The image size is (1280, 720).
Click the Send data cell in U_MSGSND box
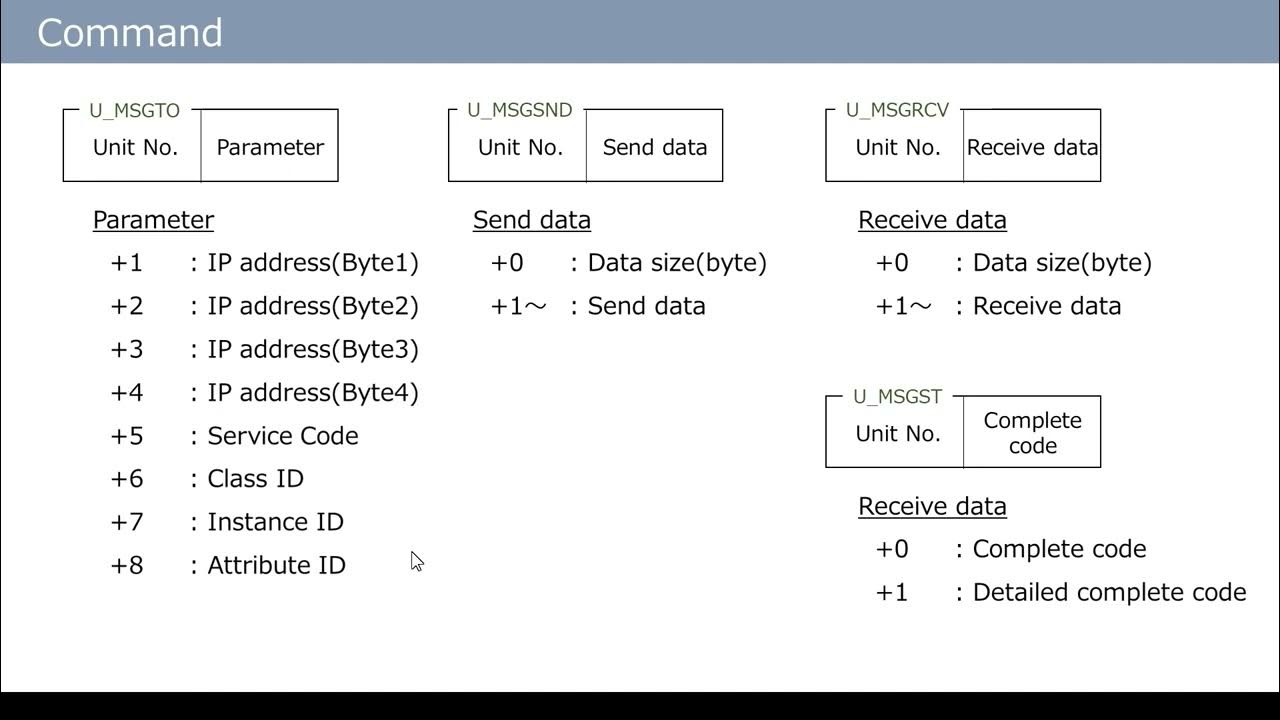click(655, 147)
